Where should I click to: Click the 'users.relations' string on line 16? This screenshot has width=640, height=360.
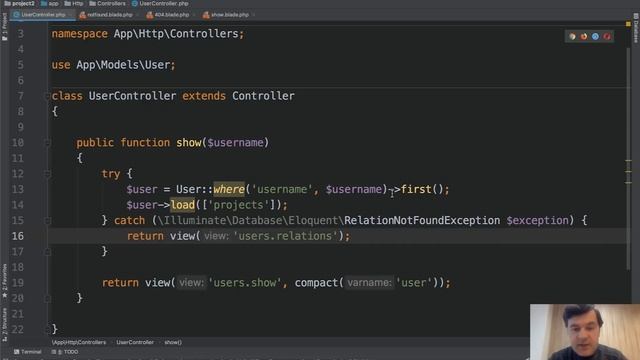(285, 236)
